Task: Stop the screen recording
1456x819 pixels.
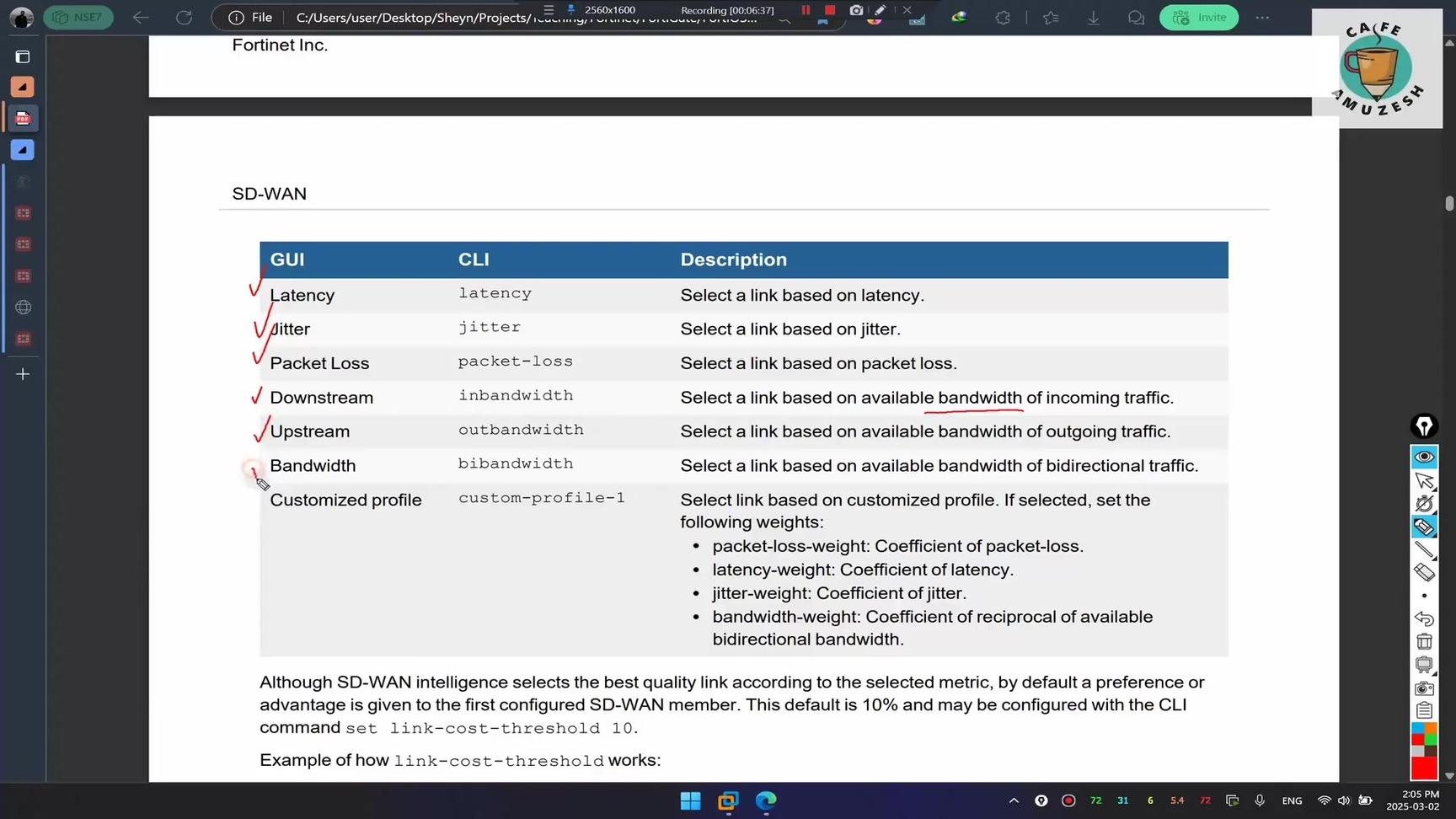Action: pos(830,10)
